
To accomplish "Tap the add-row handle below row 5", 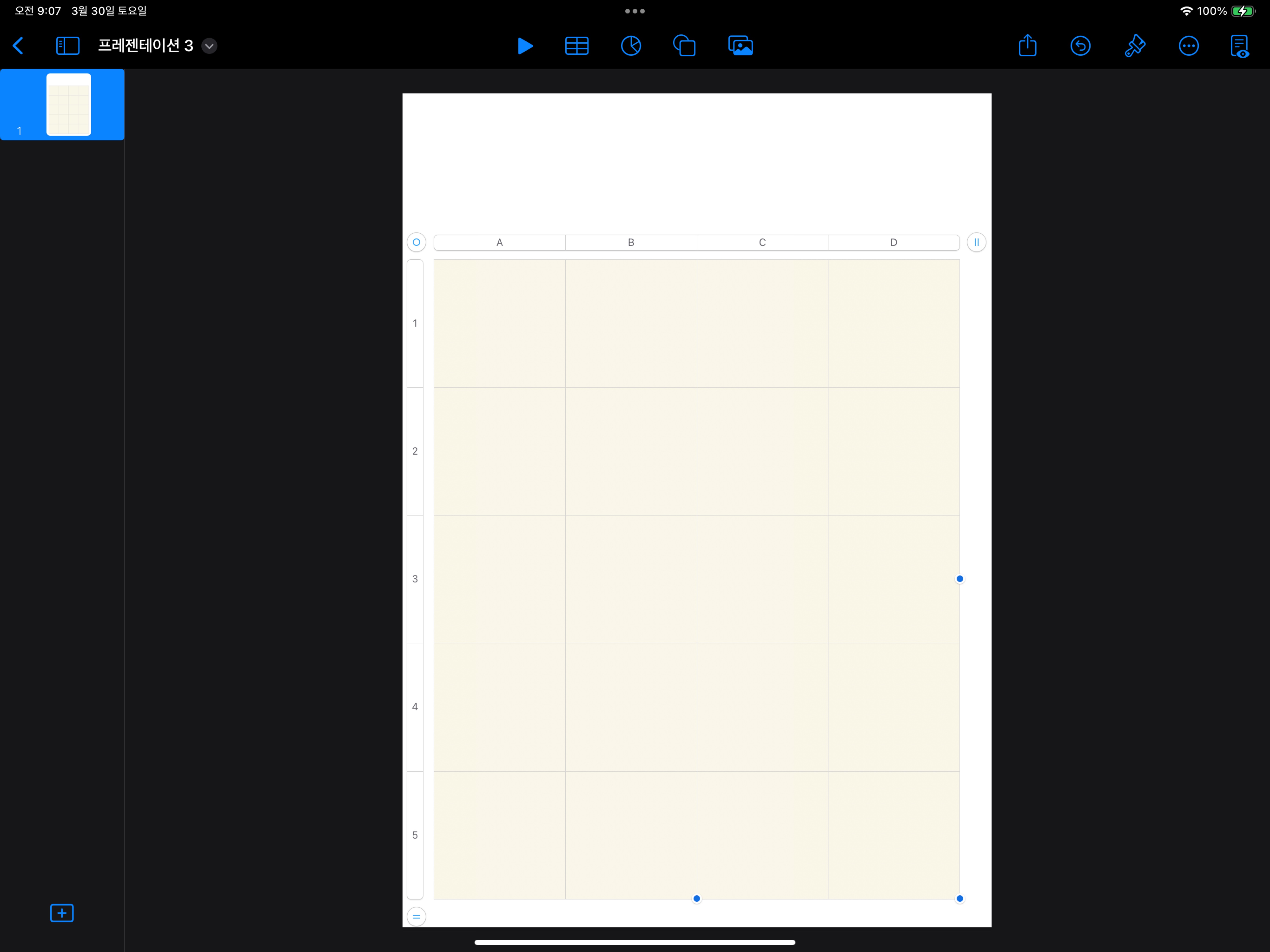I will pyautogui.click(x=416, y=916).
